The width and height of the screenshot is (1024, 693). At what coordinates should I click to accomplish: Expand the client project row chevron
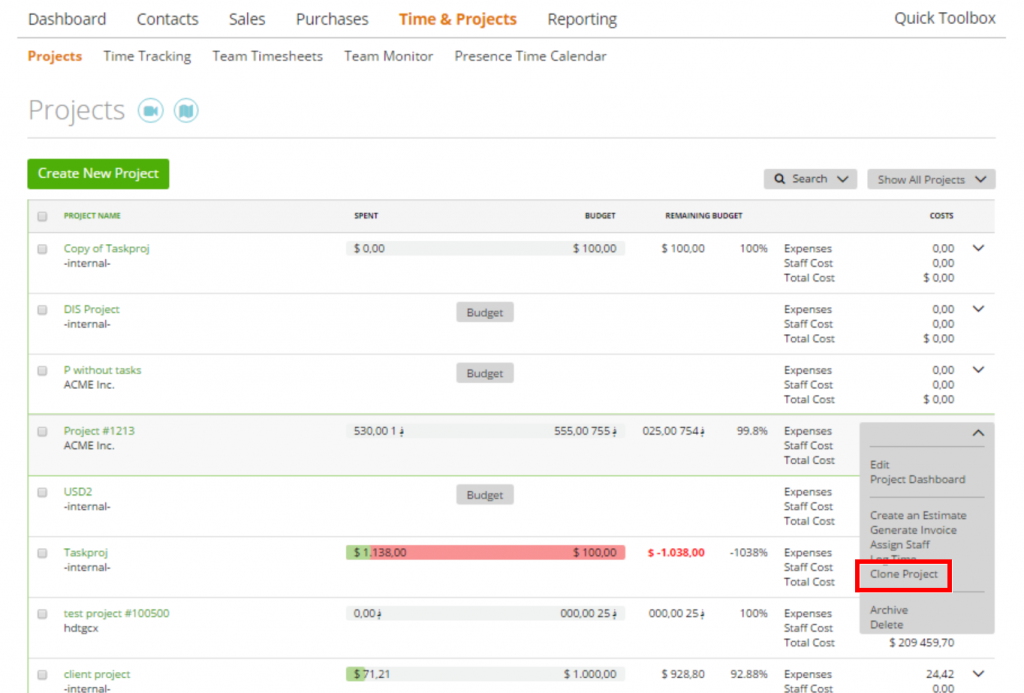pos(978,673)
